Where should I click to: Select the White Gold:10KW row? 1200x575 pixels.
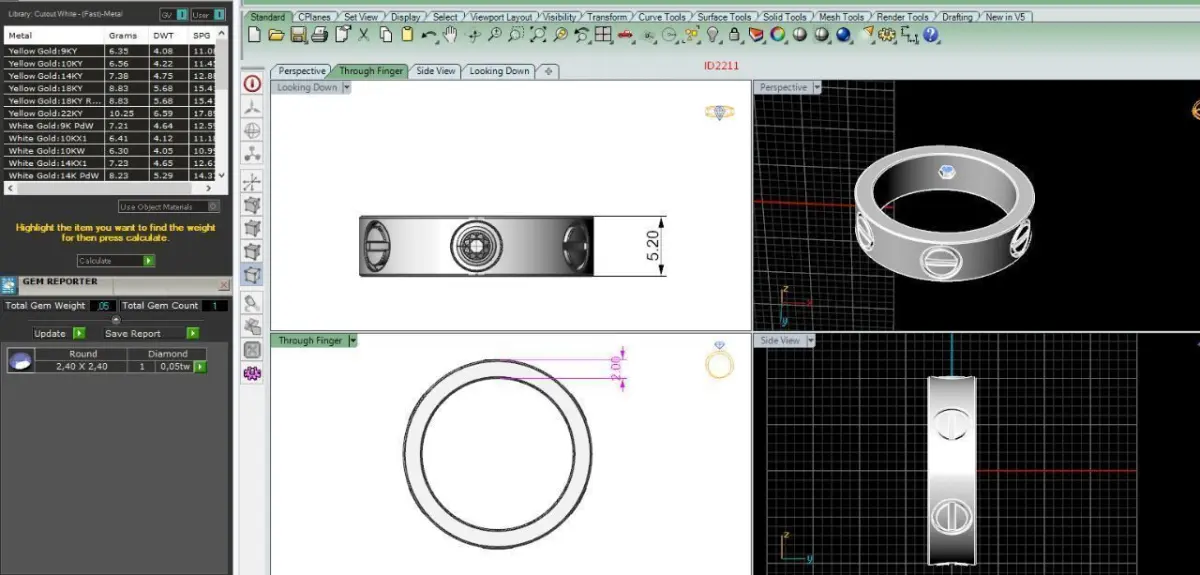pyautogui.click(x=110, y=151)
